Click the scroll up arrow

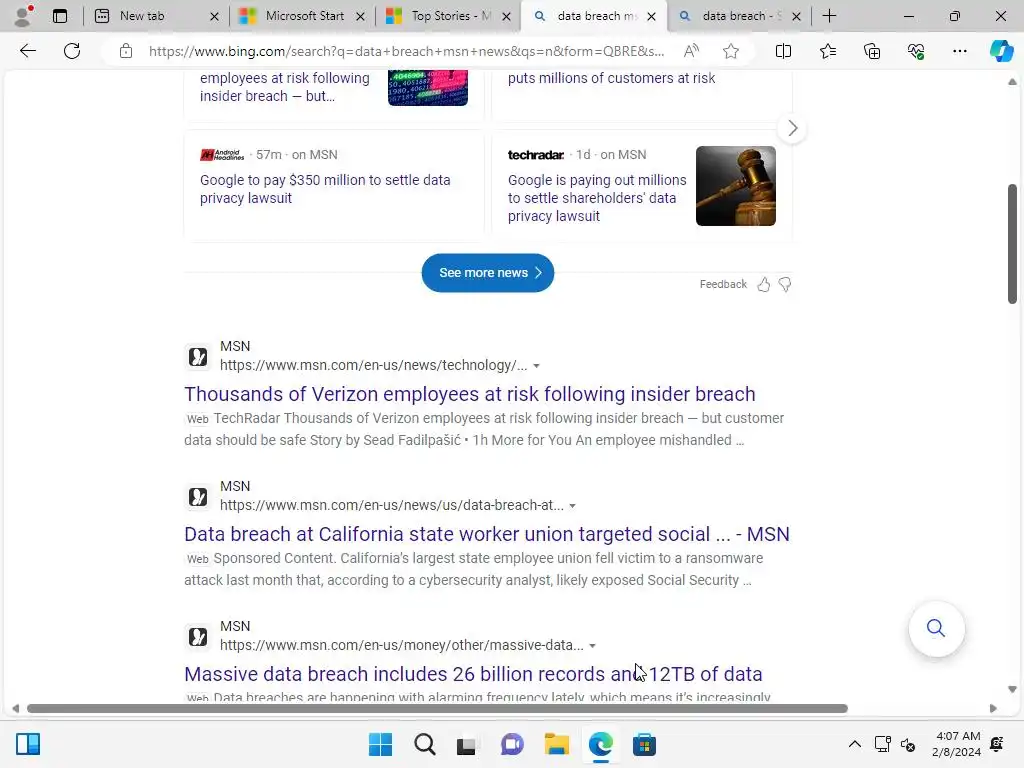1012,82
